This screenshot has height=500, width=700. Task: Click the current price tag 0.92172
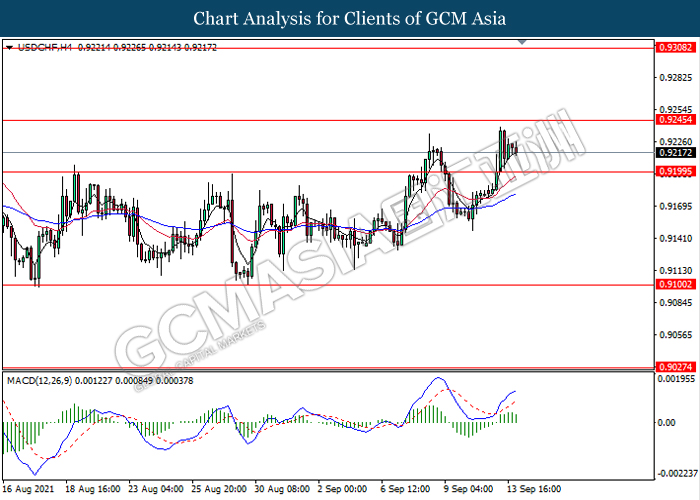(x=676, y=153)
